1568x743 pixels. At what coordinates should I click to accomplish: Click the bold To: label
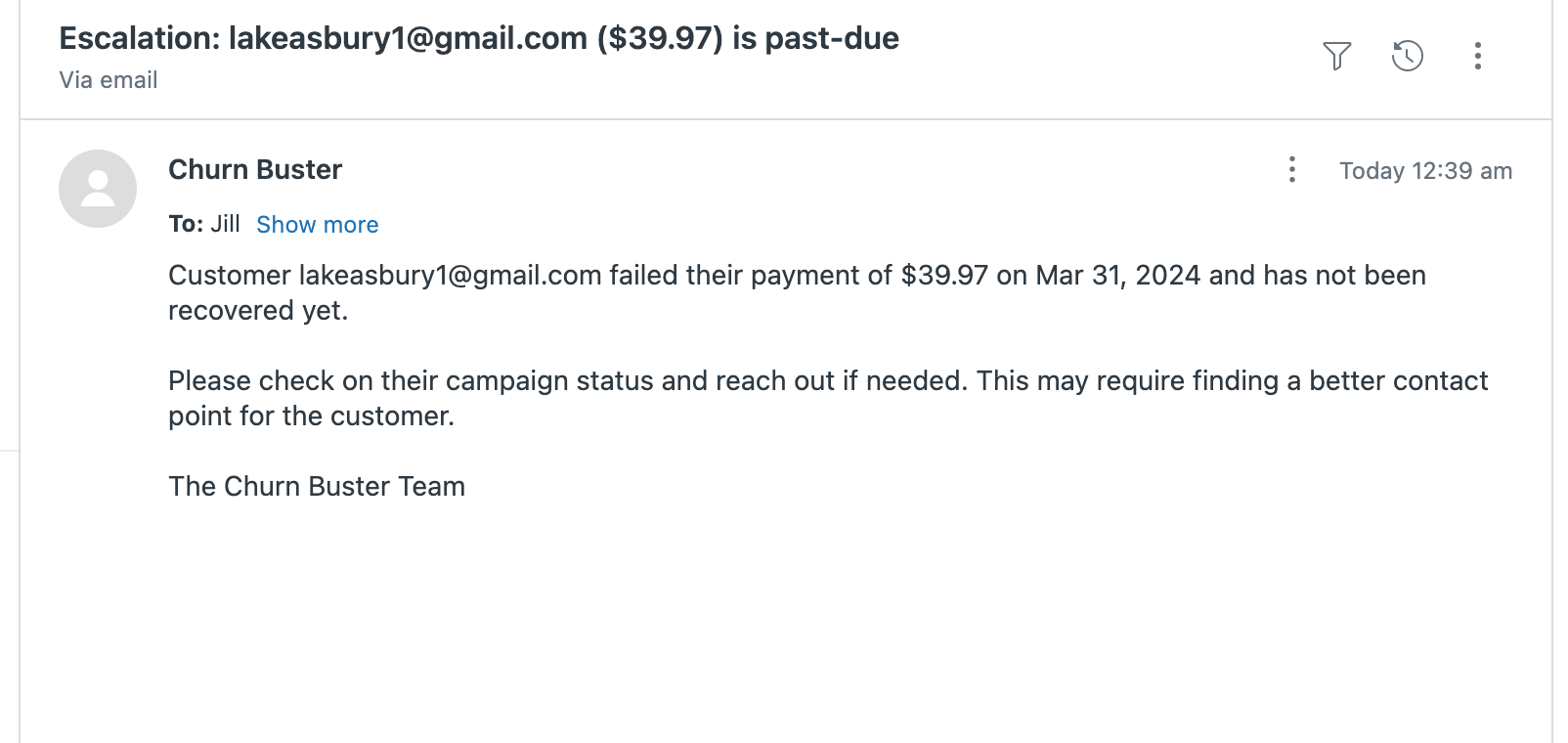[186, 224]
